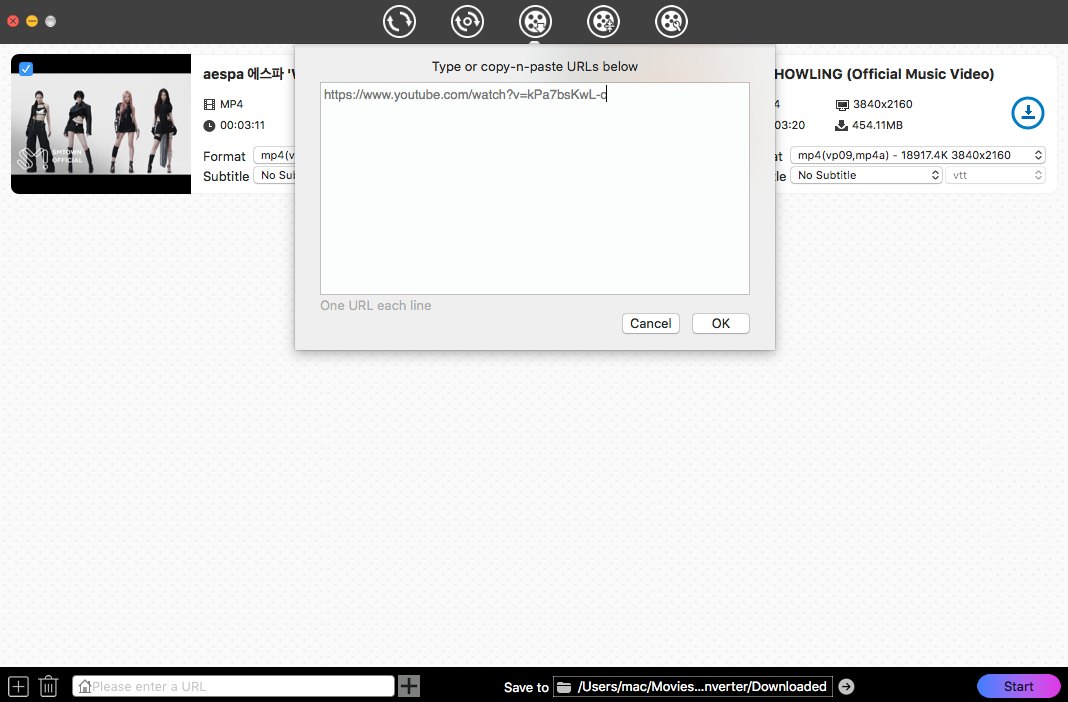This screenshot has width=1068, height=702.
Task: Click the trash icon to delete tasks
Action: (x=48, y=686)
